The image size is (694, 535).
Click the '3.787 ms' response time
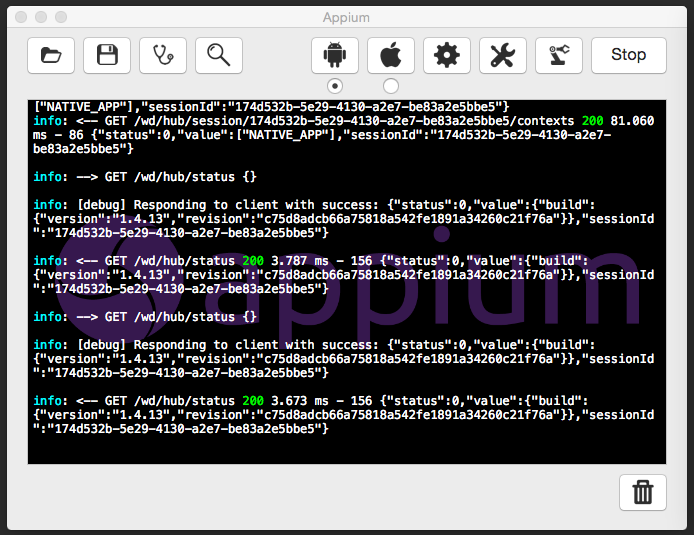[300, 261]
